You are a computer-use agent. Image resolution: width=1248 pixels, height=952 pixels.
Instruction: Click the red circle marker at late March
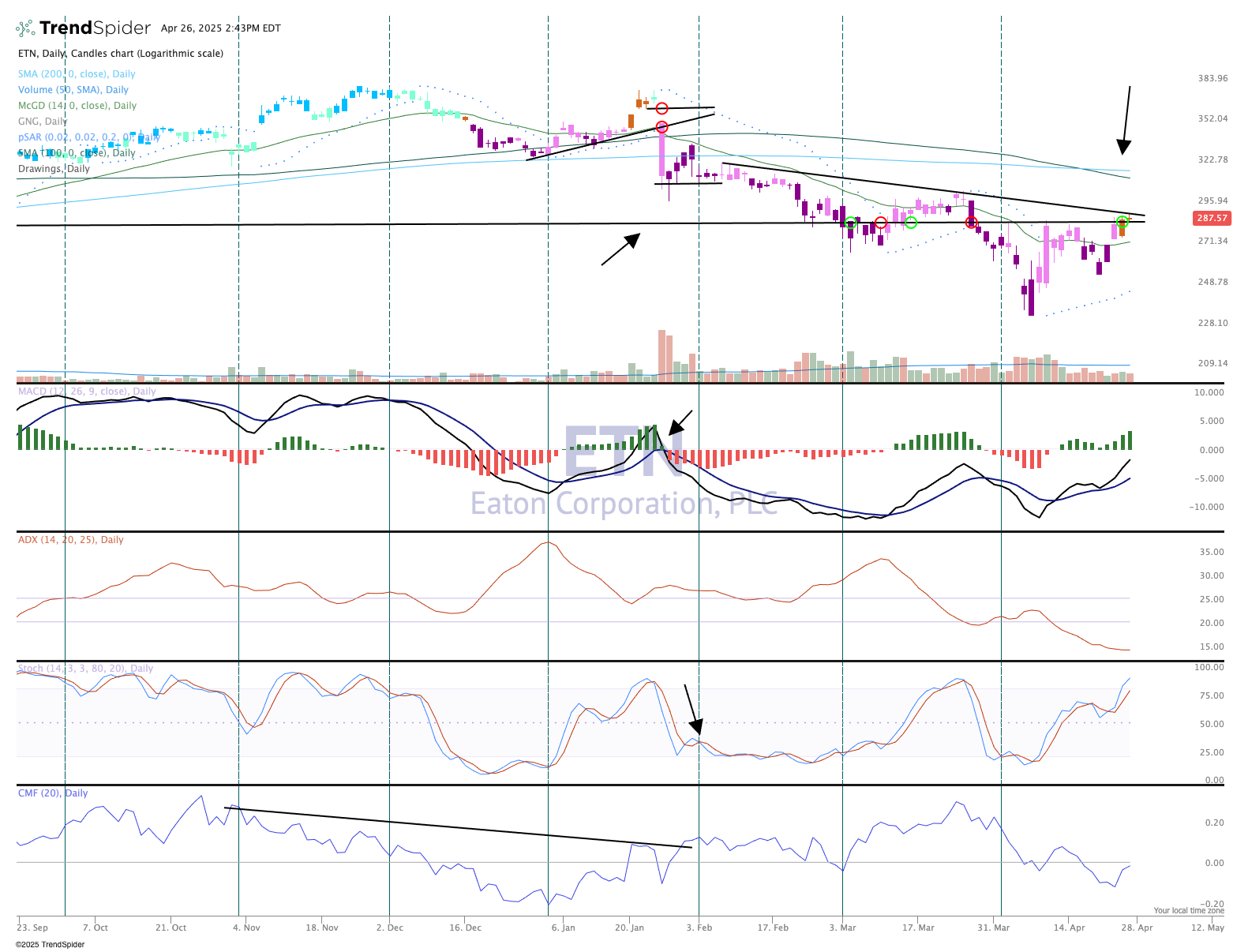tap(972, 223)
